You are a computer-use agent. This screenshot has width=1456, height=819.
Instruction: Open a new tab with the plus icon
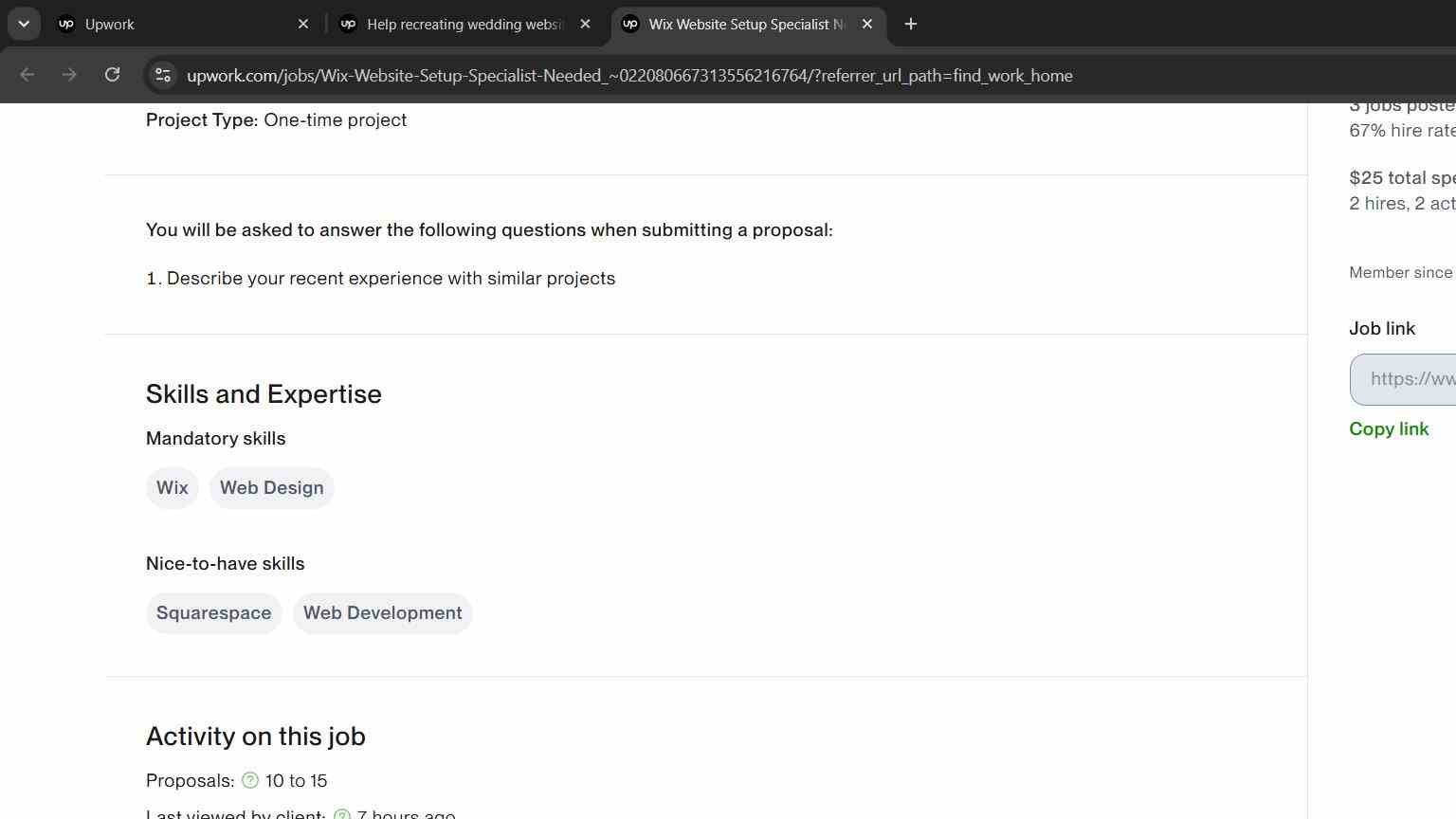911,24
